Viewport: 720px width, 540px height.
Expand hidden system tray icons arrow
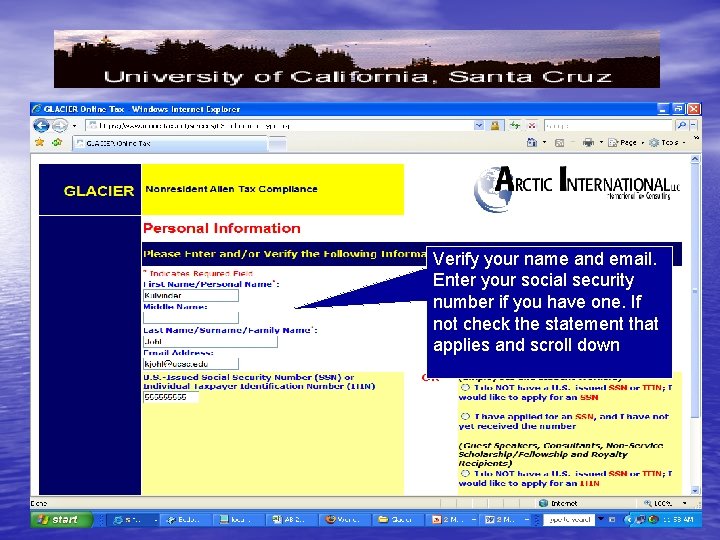[628, 520]
